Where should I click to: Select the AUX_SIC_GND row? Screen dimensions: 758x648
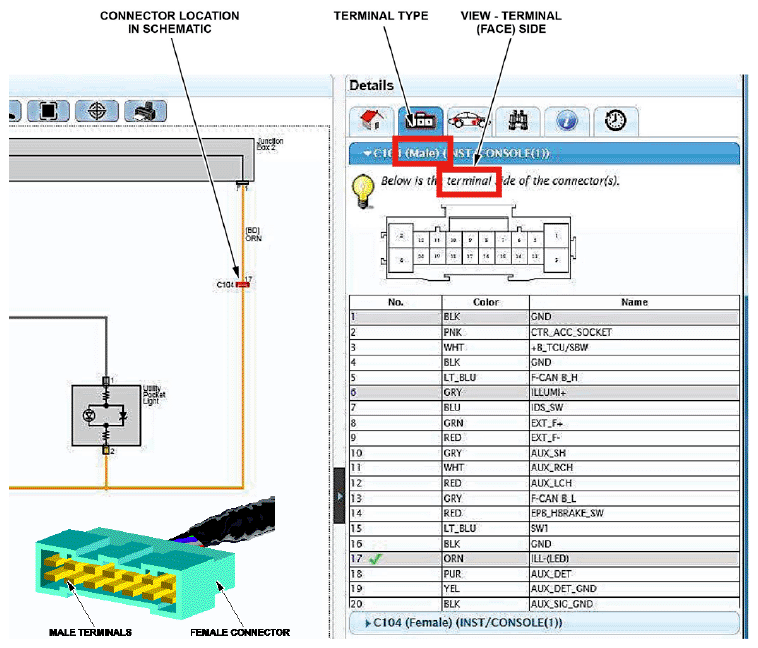(x=544, y=604)
